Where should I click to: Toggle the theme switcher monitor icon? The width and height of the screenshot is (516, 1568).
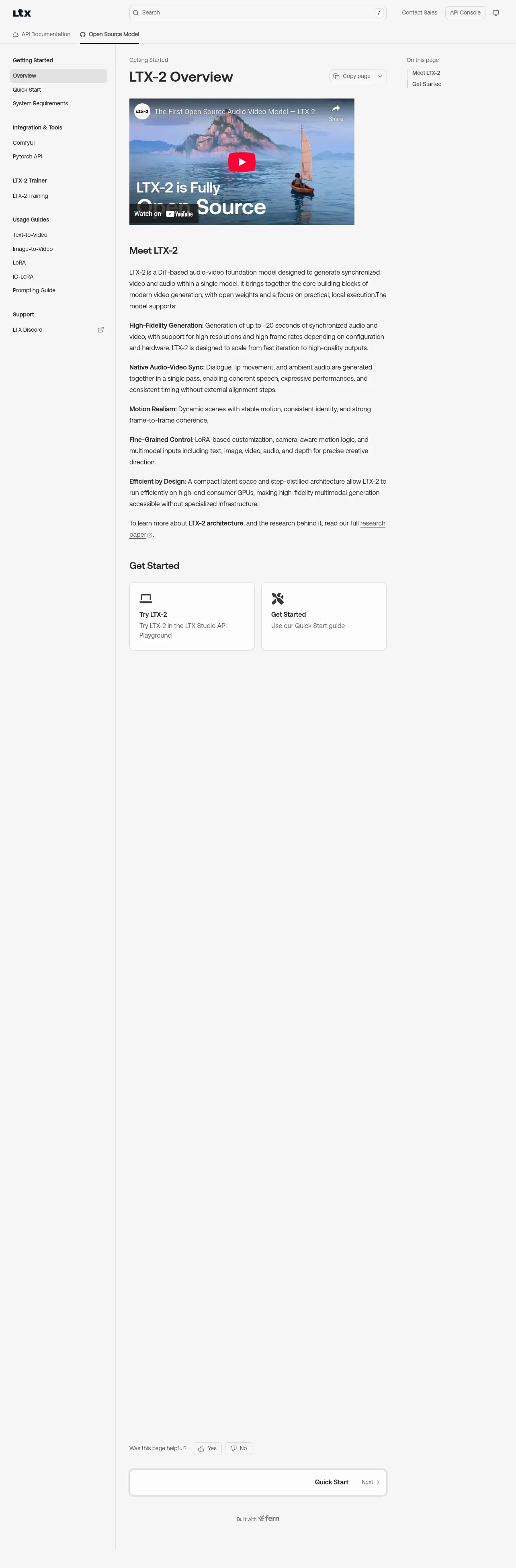(496, 13)
